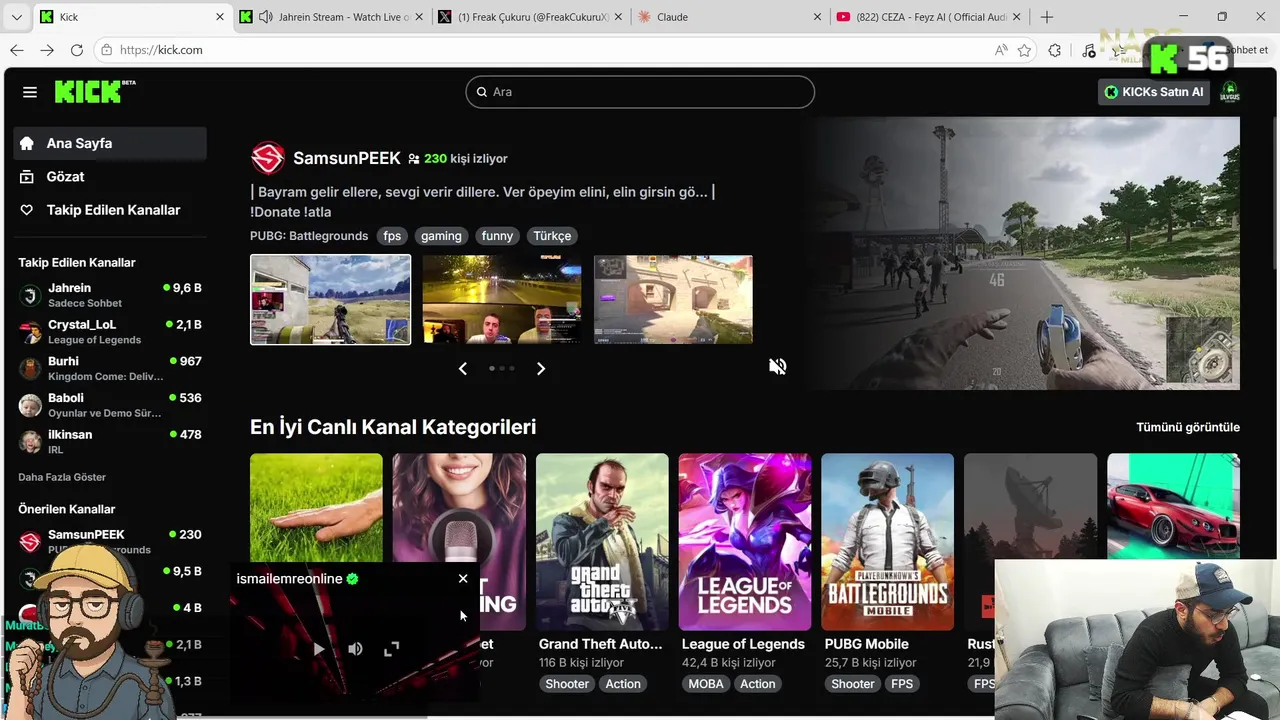Expand Daha Fazla Göster list
1280x720 pixels.
coord(62,477)
